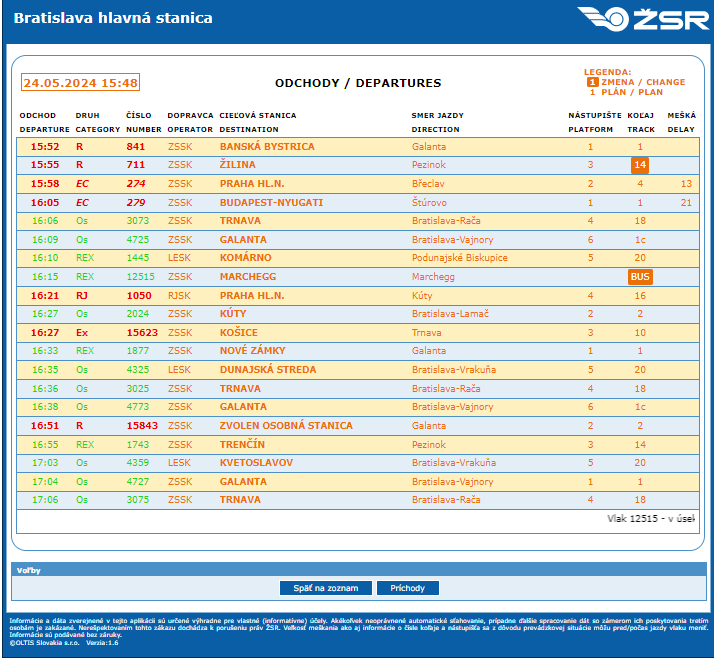Open Príchody arrivals view

(x=407, y=588)
